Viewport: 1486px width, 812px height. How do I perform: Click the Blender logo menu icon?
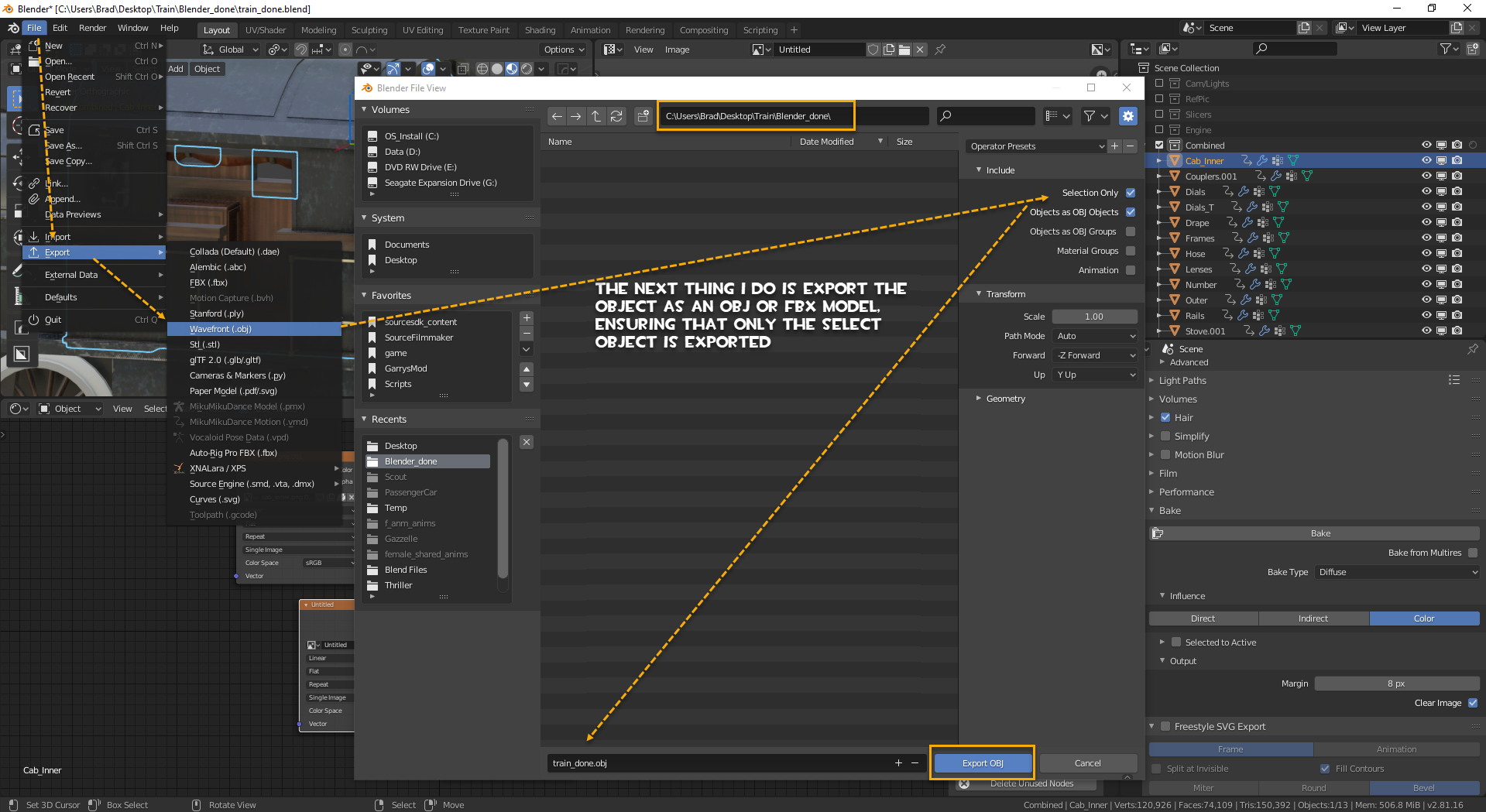click(13, 28)
